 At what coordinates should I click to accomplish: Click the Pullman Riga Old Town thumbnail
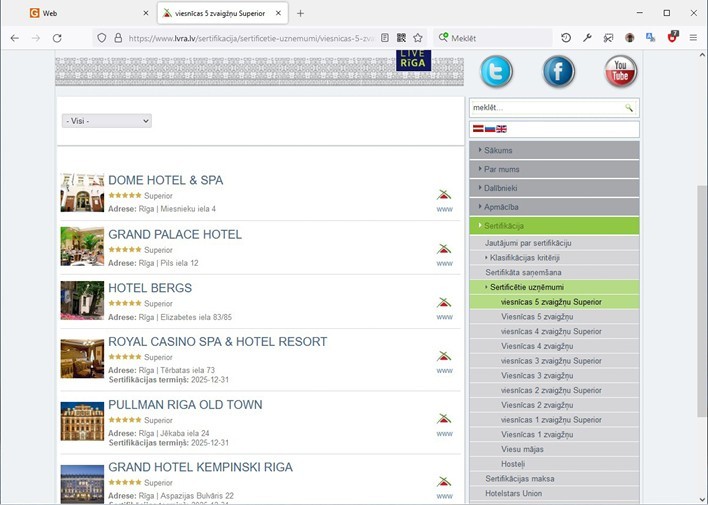coord(82,421)
